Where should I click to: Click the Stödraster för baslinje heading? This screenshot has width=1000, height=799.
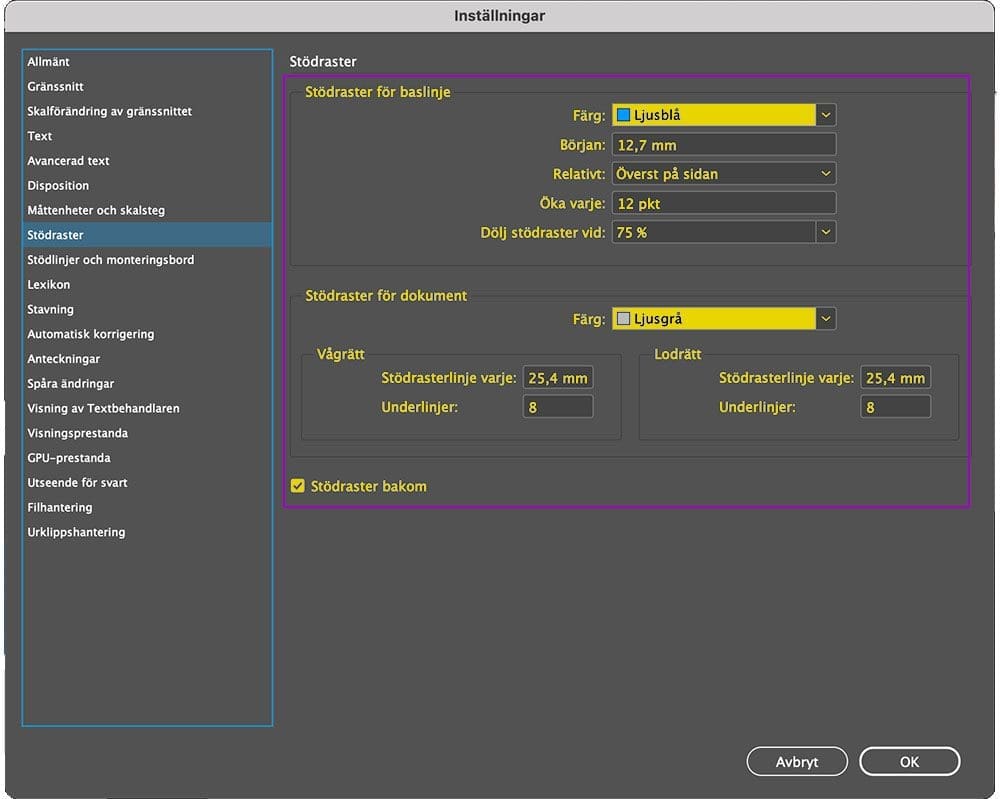(x=378, y=92)
